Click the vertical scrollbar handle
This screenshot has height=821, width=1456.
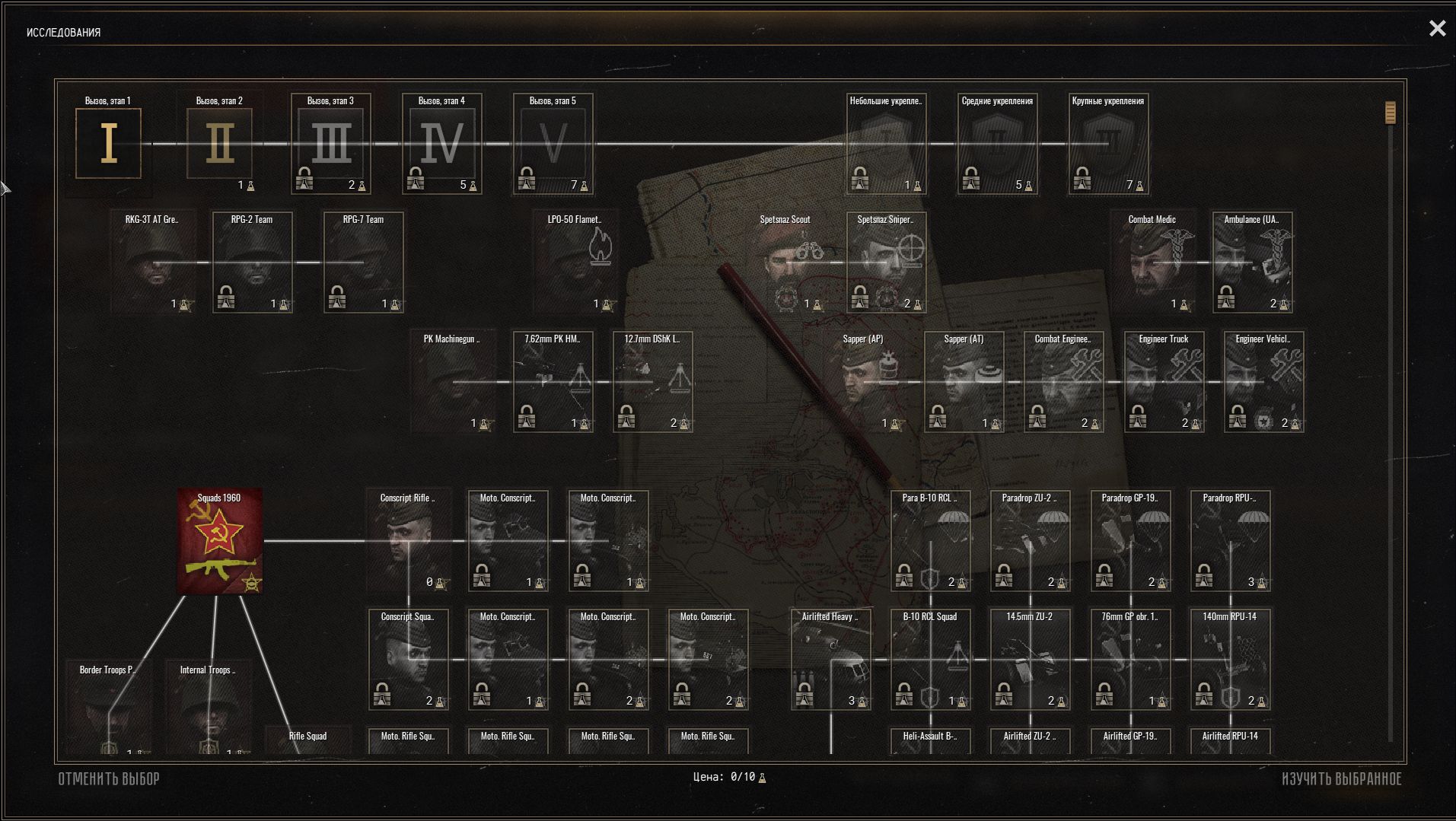click(1391, 113)
